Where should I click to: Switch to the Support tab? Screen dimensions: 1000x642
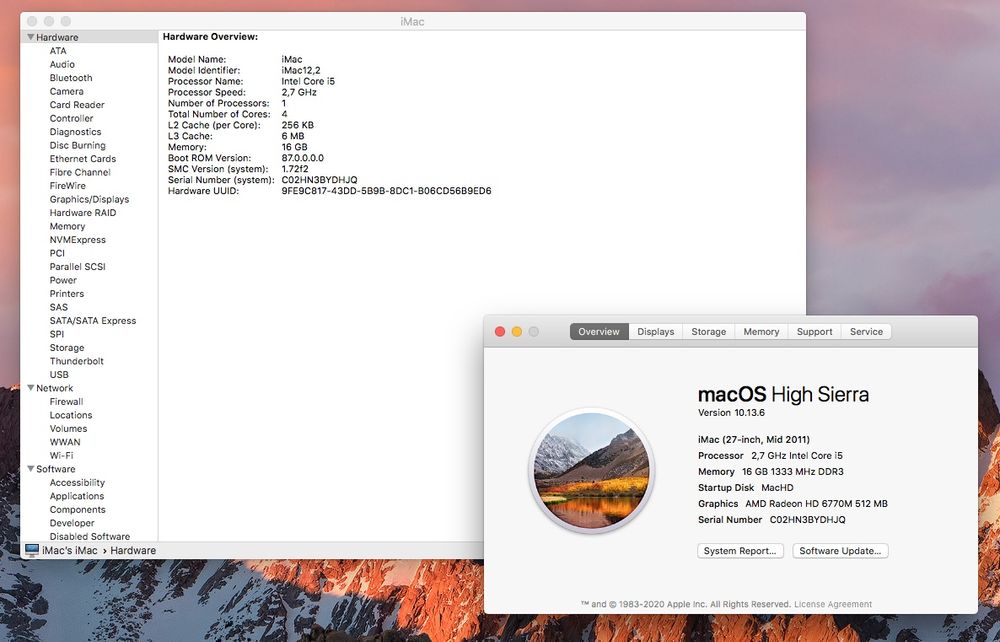point(814,332)
